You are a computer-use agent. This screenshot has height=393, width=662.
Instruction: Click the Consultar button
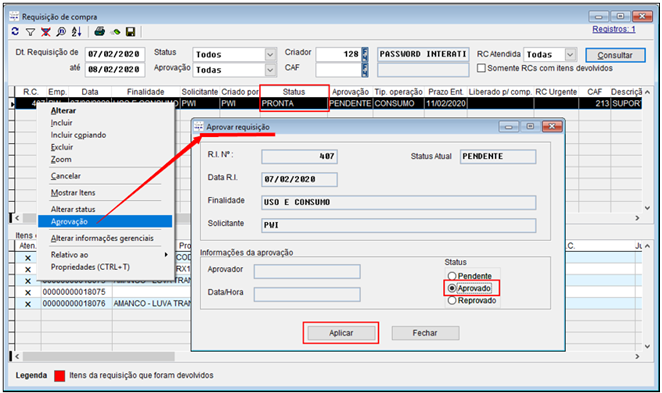click(615, 55)
